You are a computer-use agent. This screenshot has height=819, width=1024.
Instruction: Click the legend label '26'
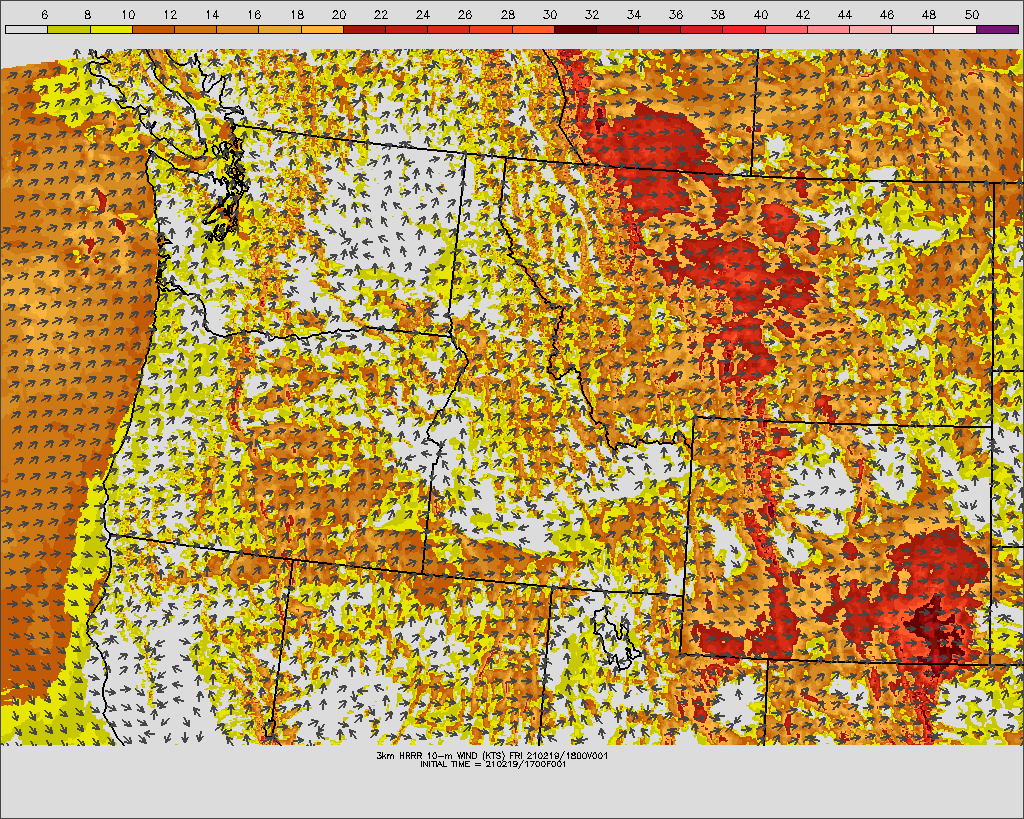pos(465,14)
